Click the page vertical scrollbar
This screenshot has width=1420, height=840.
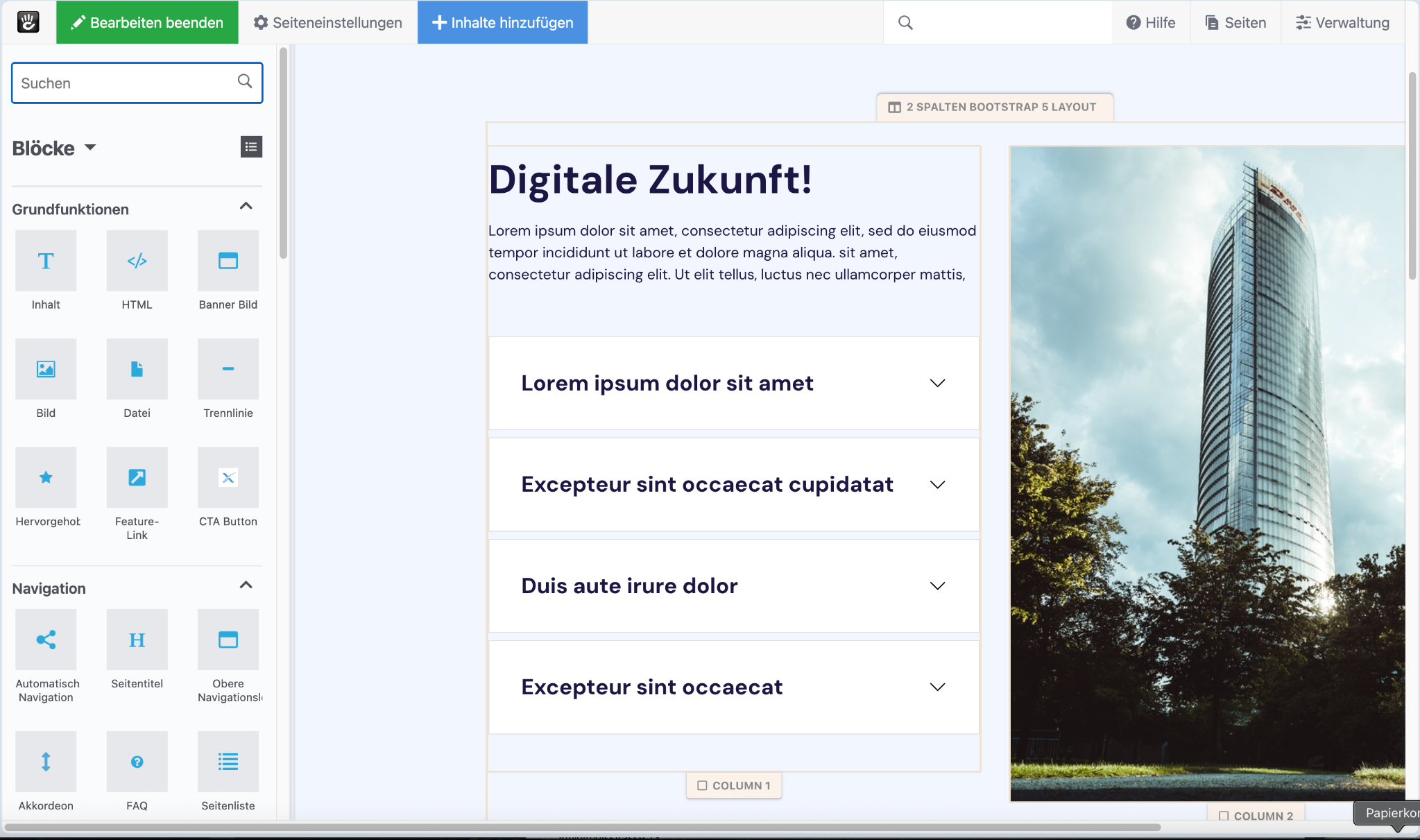point(1412,175)
